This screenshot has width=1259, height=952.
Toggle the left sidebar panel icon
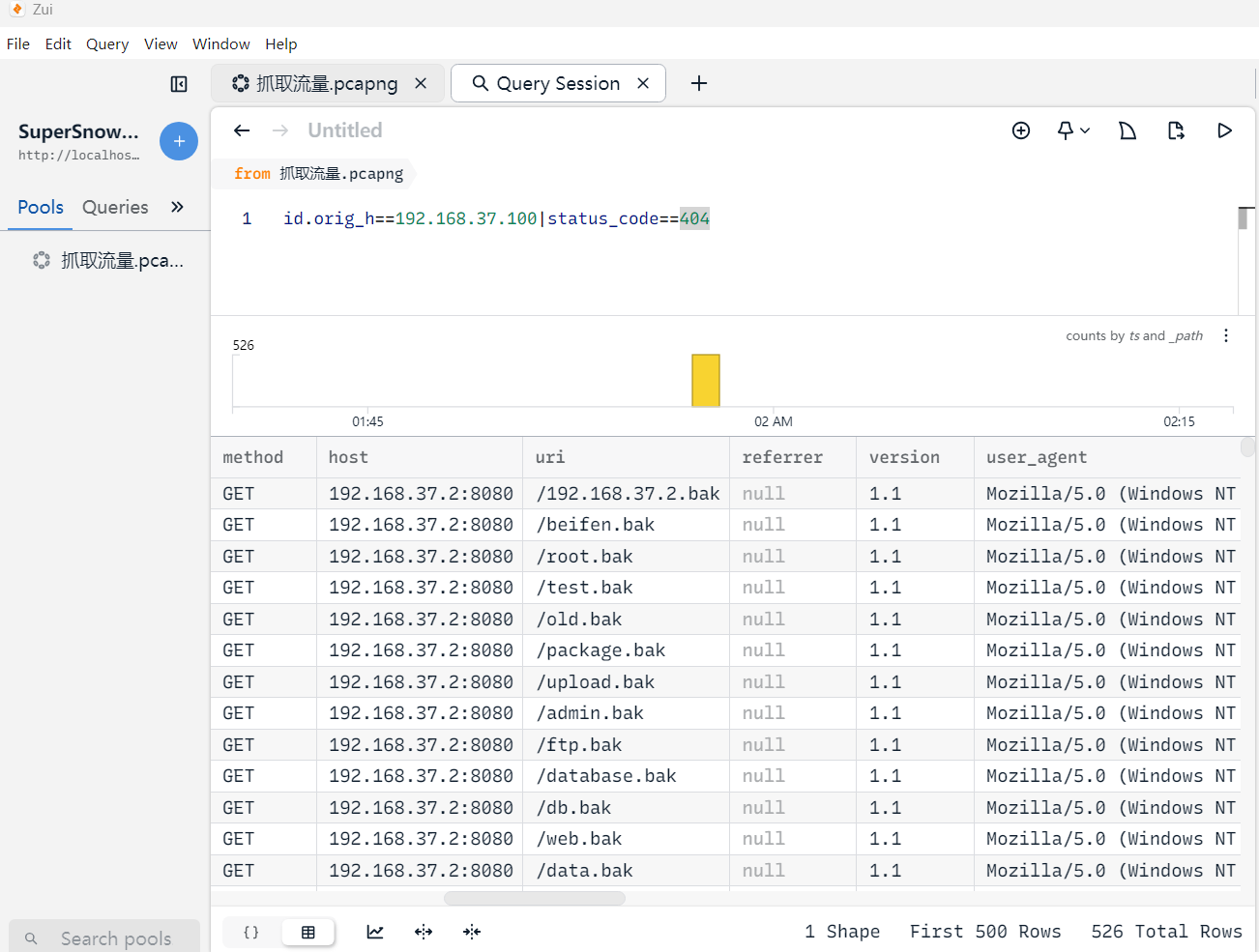click(179, 84)
